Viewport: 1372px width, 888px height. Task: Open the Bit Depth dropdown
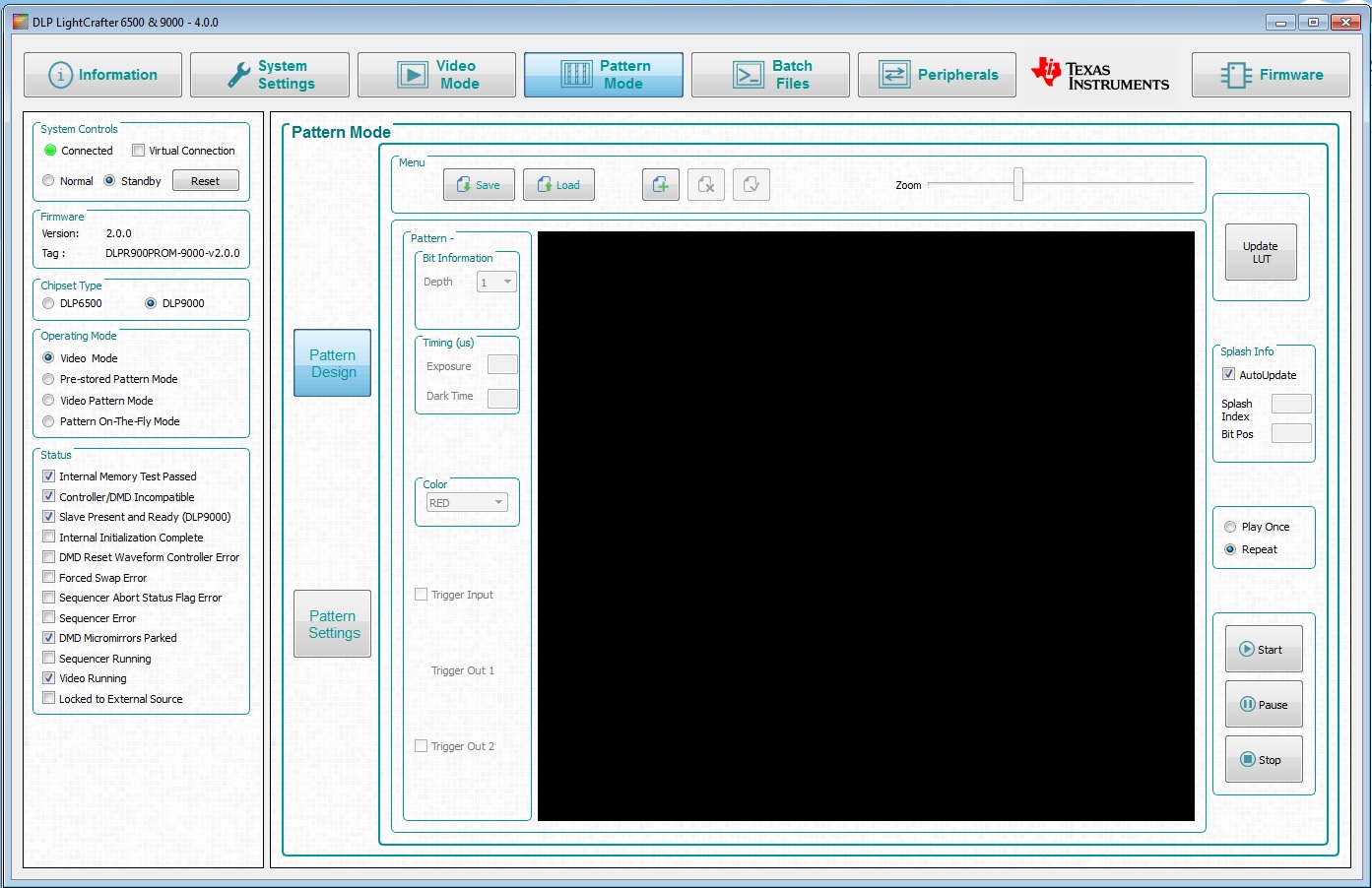[x=496, y=283]
